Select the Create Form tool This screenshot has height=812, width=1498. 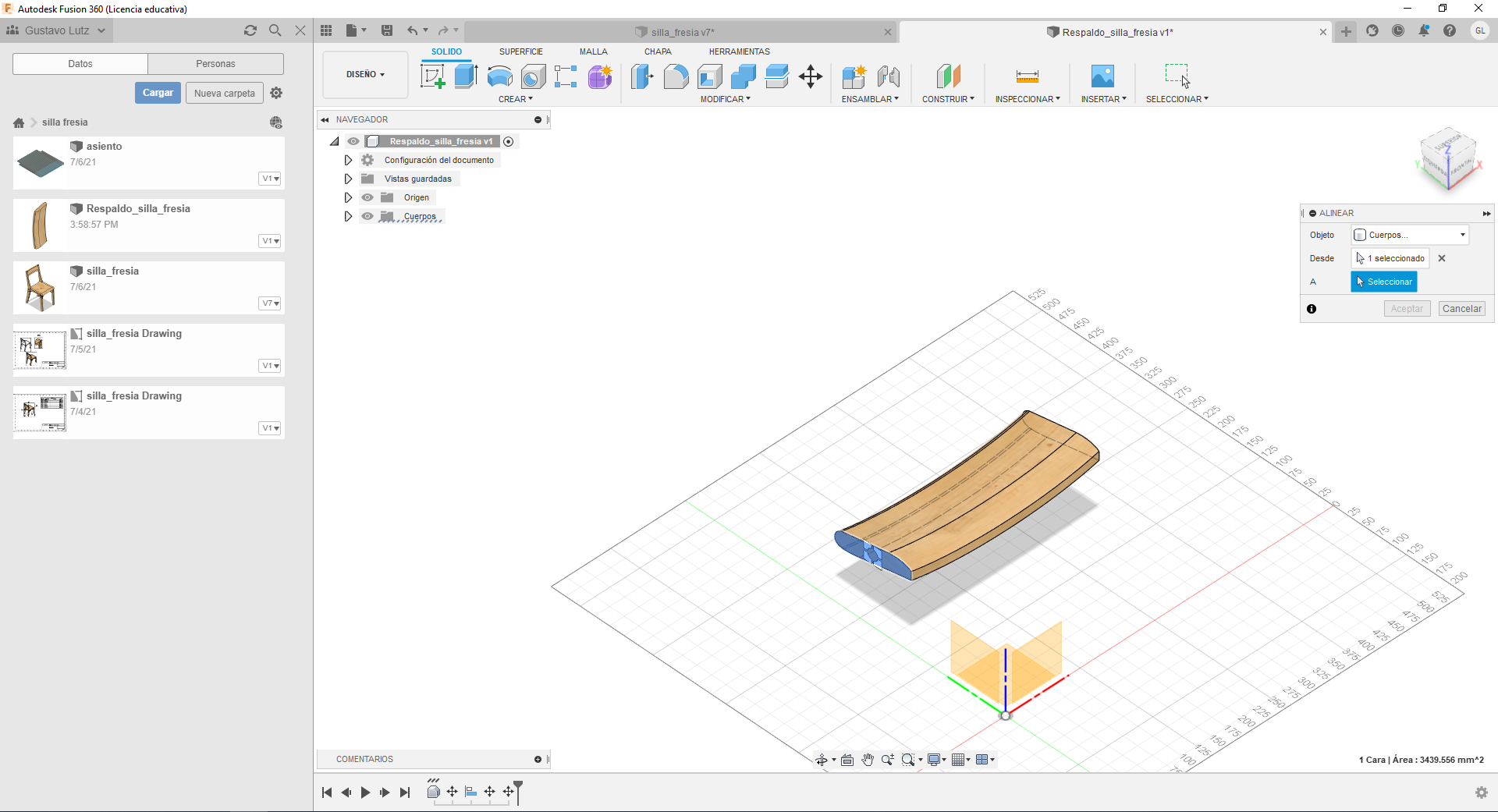(x=600, y=76)
